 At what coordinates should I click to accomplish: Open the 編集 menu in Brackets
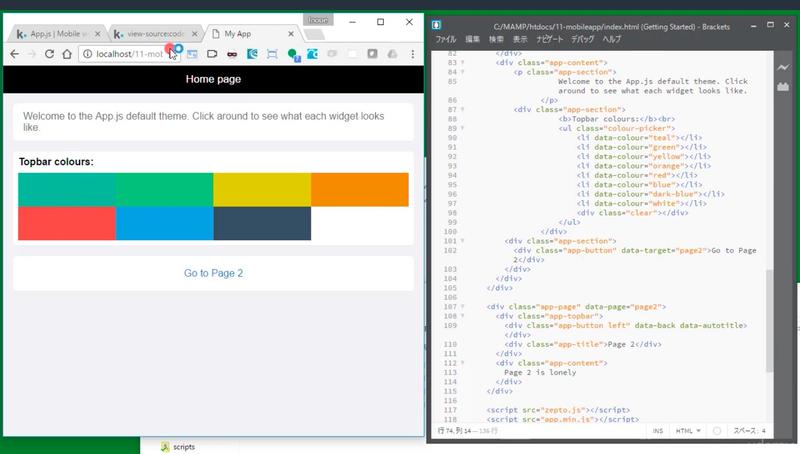pyautogui.click(x=472, y=39)
